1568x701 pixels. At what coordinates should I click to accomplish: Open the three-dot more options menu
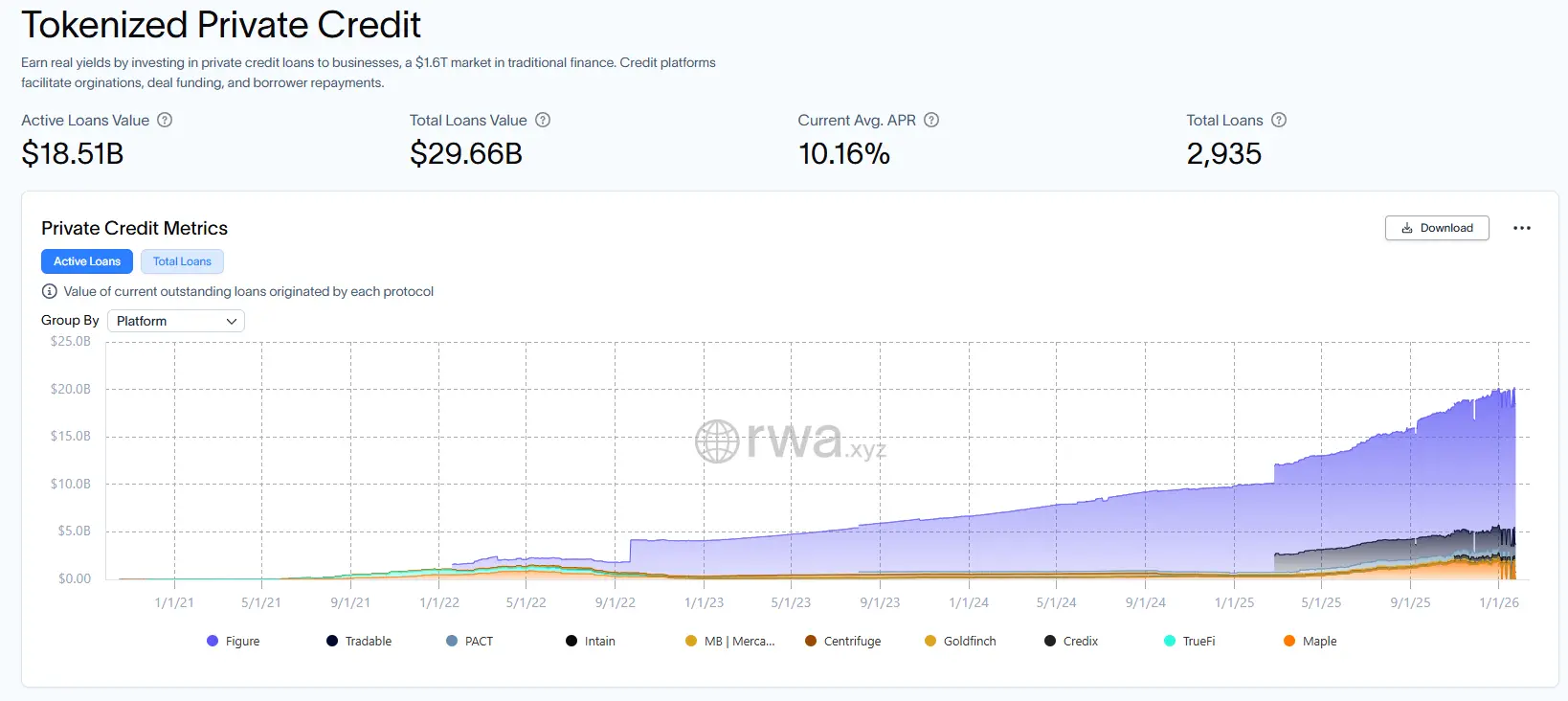(1522, 228)
